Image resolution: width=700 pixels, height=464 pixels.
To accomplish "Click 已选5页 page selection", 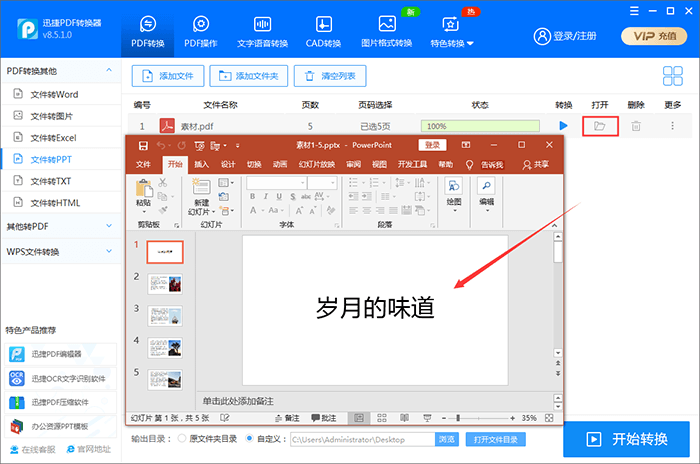I will pyautogui.click(x=375, y=126).
